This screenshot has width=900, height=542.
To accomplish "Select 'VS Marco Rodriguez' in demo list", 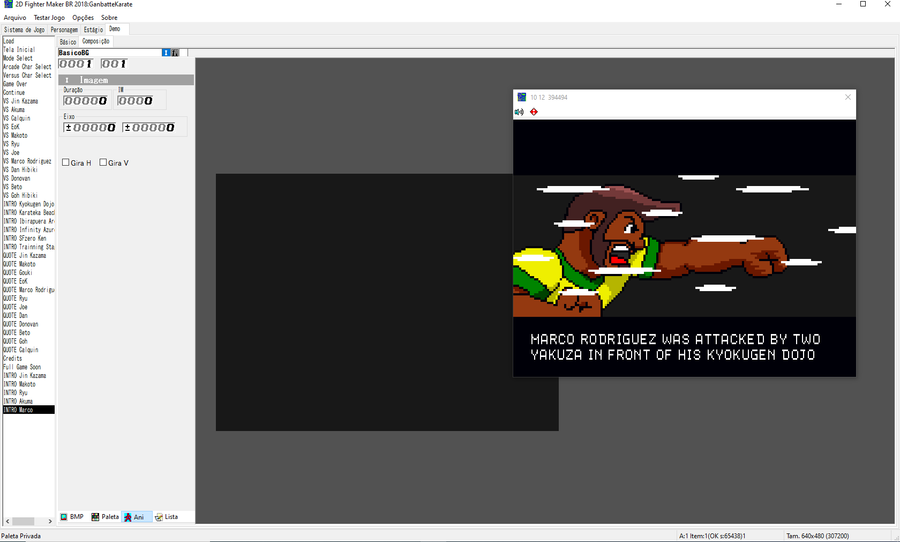I will coord(29,161).
